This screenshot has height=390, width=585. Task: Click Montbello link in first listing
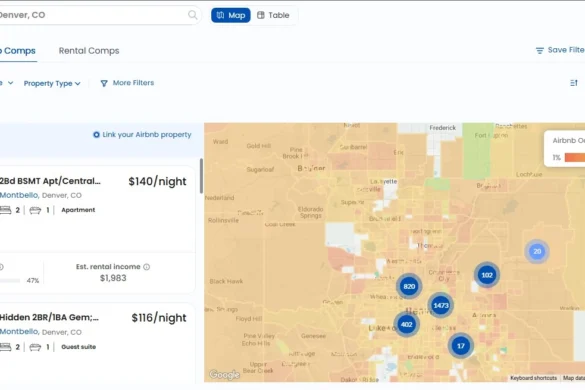pyautogui.click(x=19, y=195)
